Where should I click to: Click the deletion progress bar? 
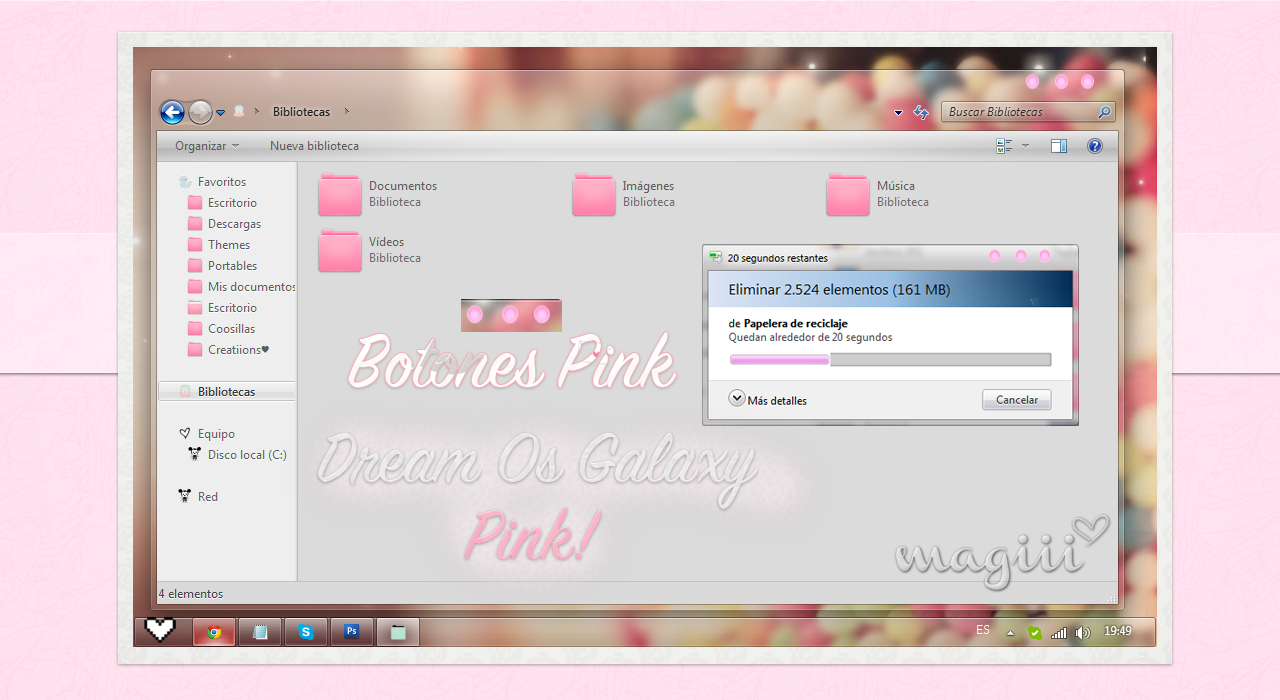pyautogui.click(x=890, y=359)
